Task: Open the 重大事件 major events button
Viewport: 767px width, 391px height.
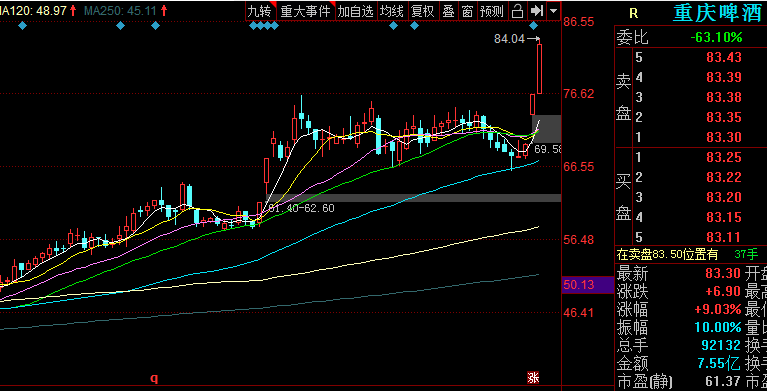Action: coord(305,11)
